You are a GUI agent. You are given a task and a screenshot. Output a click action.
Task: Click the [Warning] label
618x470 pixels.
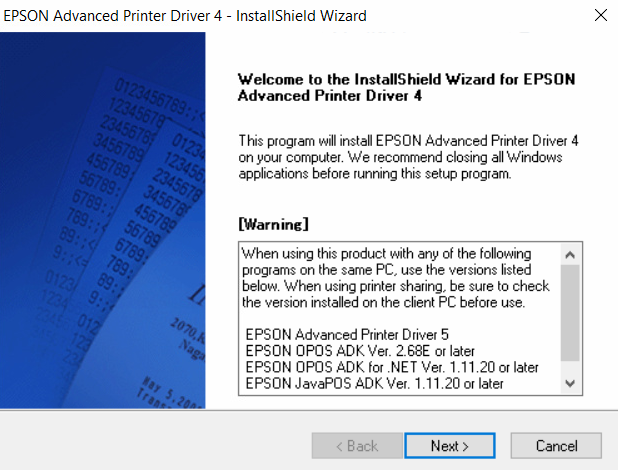pyautogui.click(x=273, y=222)
